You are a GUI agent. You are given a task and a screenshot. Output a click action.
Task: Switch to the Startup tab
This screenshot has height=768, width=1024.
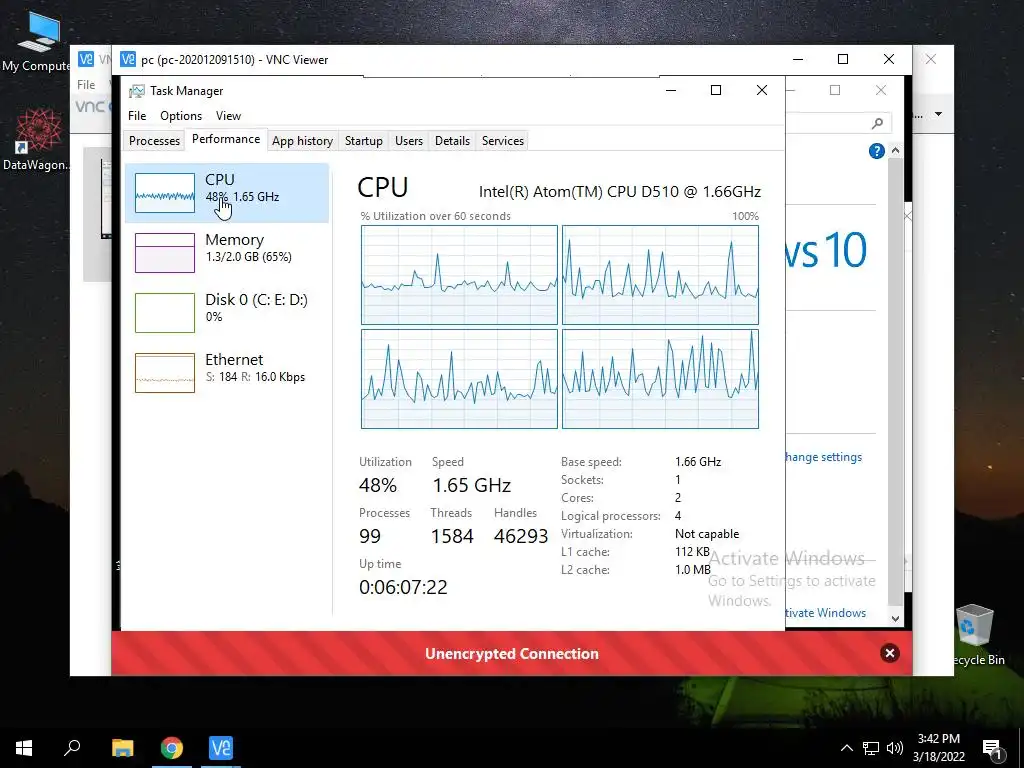click(x=364, y=140)
